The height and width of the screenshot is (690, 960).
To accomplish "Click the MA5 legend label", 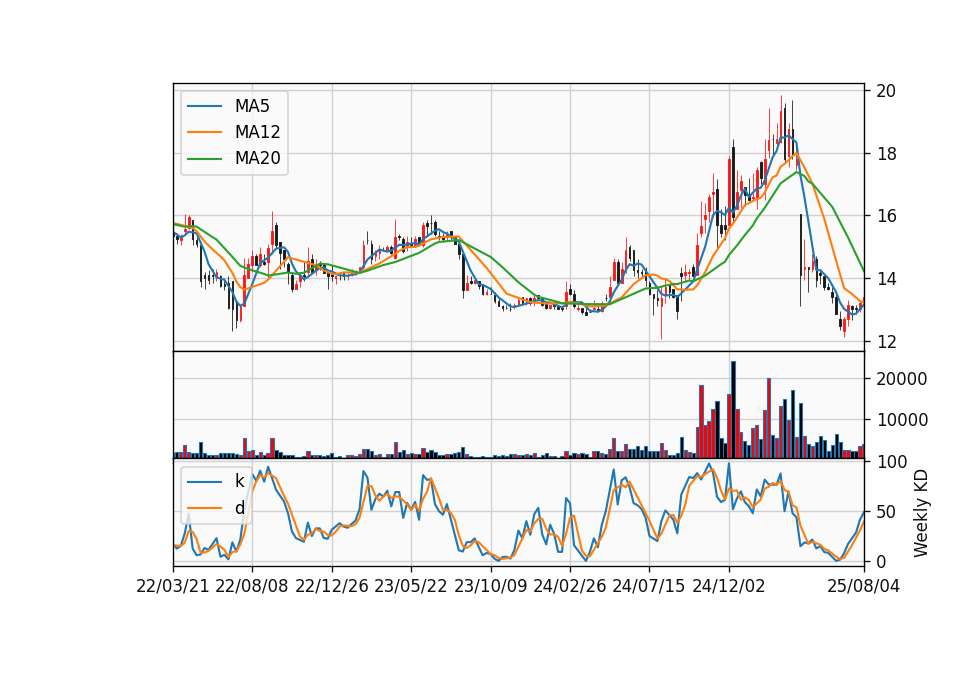I will tap(252, 106).
